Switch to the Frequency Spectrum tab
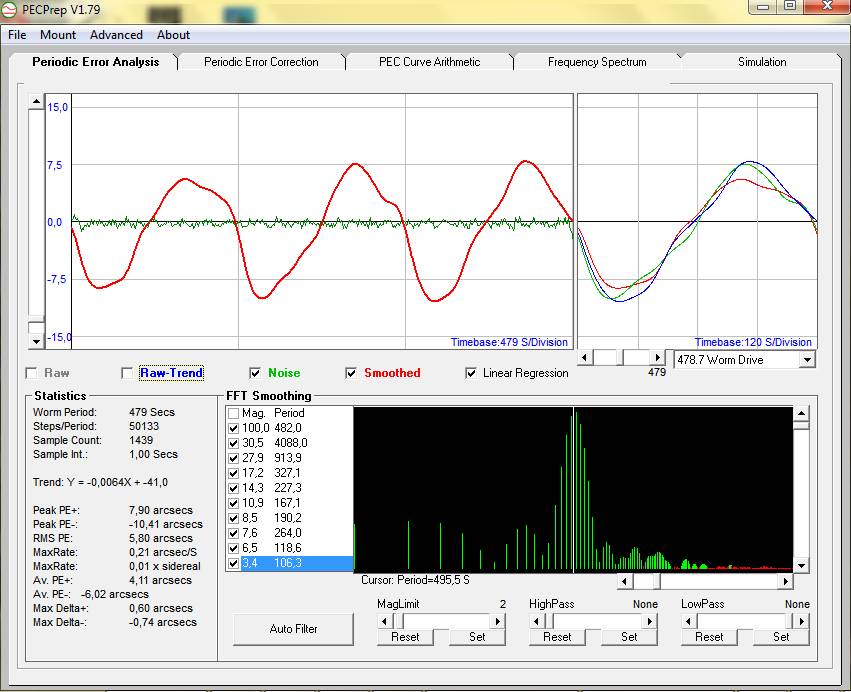The image size is (851, 692). 597,62
